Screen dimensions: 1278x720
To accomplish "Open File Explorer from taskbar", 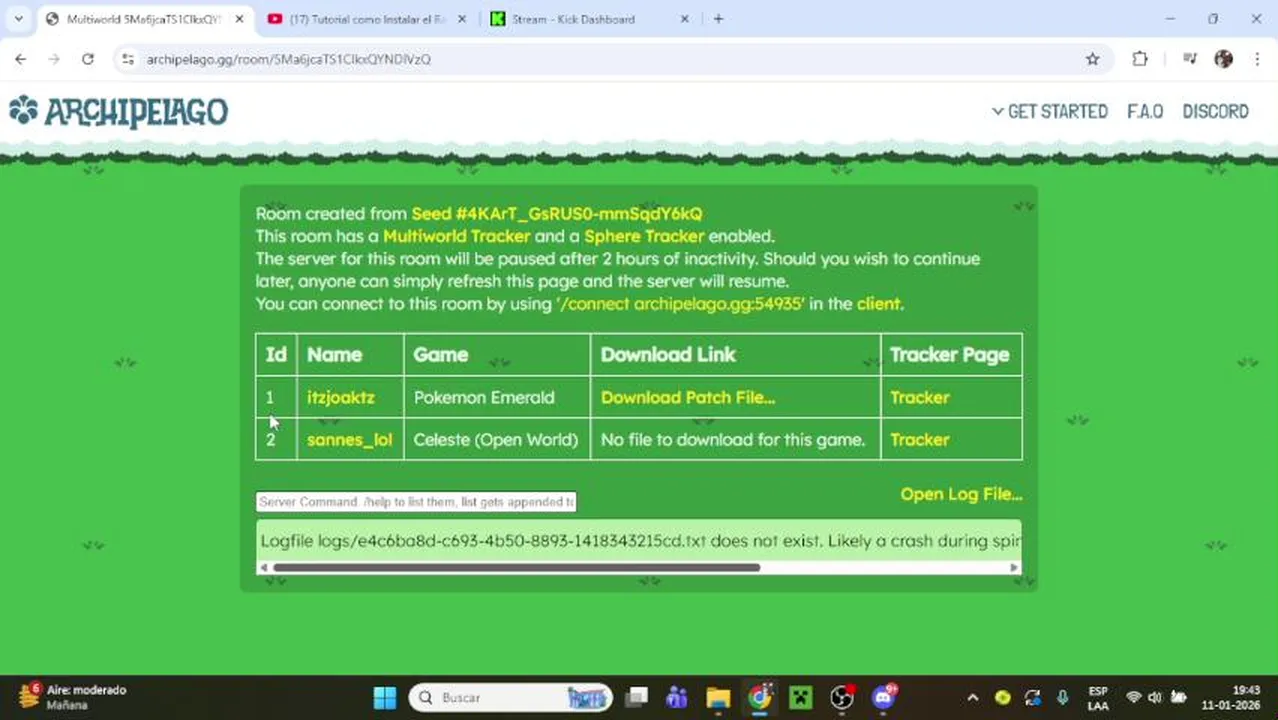I will click(x=718, y=697).
